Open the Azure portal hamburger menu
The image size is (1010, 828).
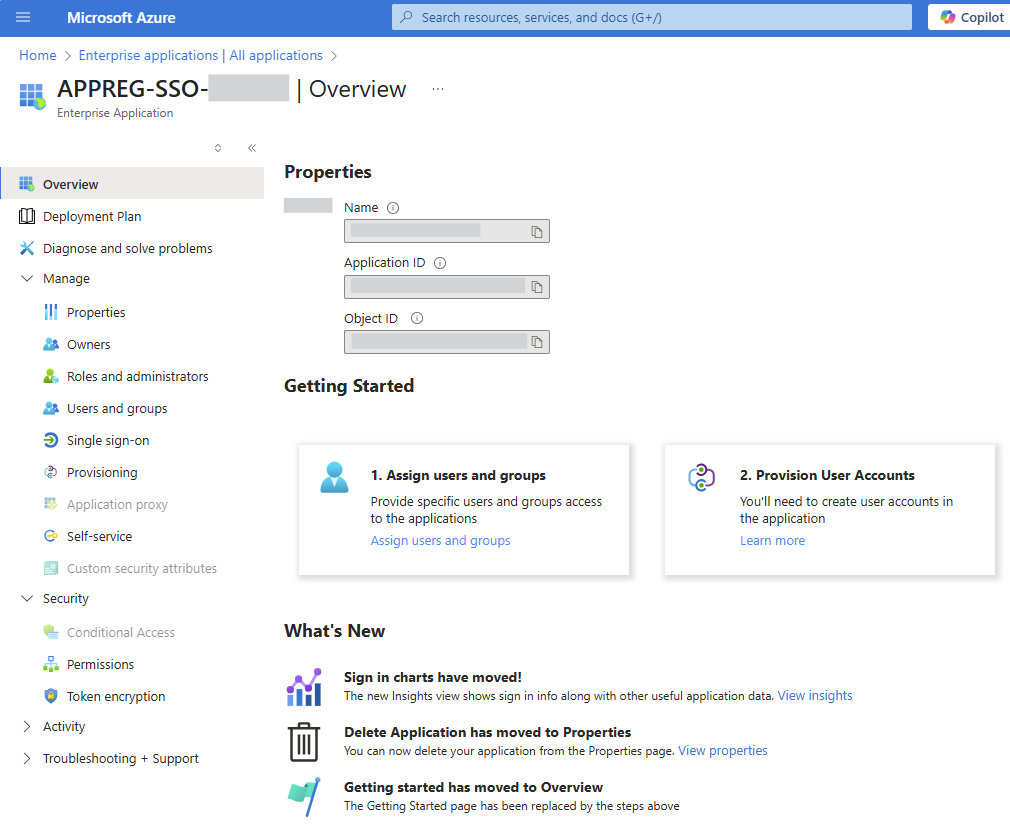tap(23, 17)
